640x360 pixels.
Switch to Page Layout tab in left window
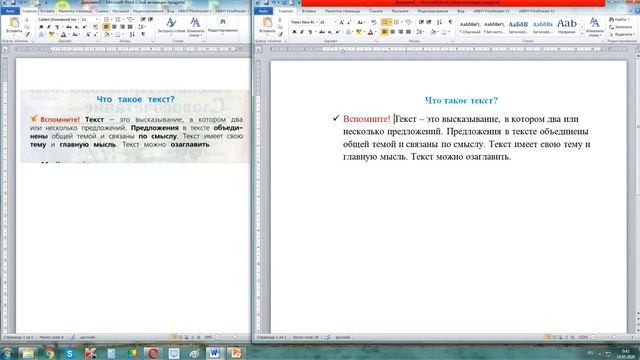75,11
